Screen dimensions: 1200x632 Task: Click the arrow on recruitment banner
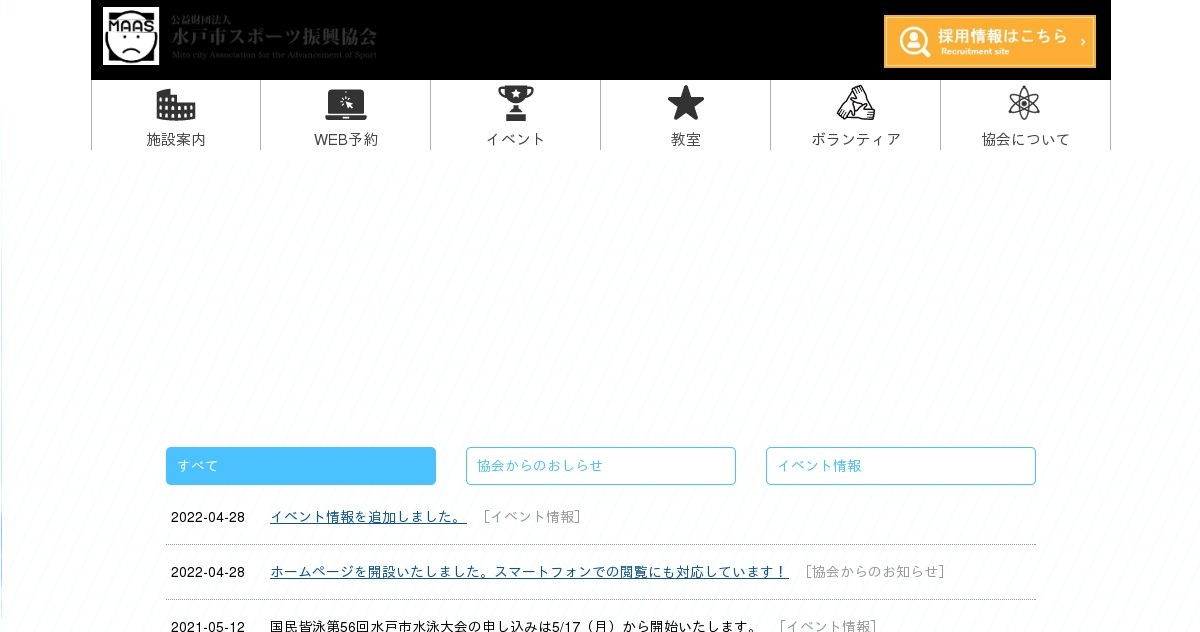pos(1082,42)
